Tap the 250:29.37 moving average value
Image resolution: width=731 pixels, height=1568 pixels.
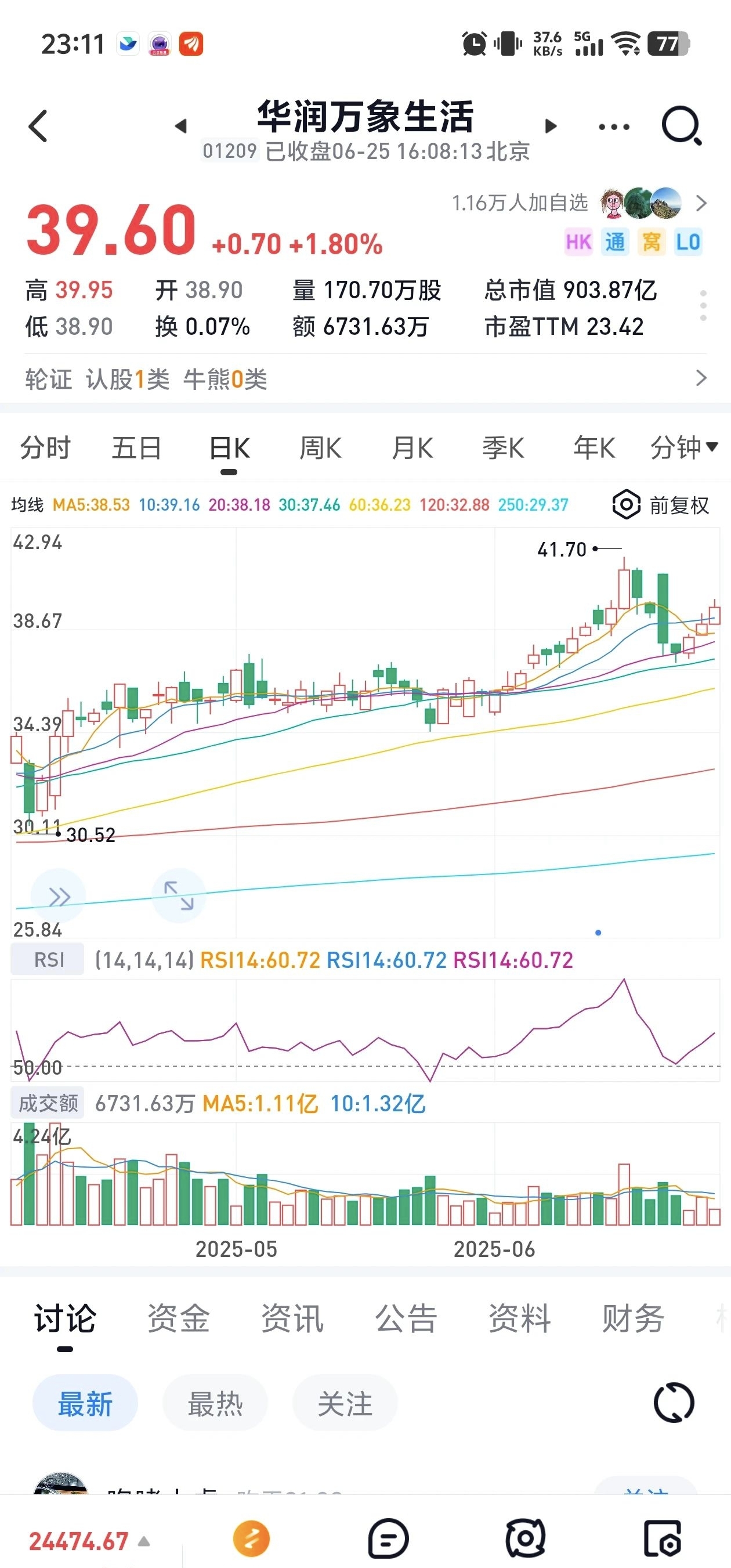(x=533, y=505)
